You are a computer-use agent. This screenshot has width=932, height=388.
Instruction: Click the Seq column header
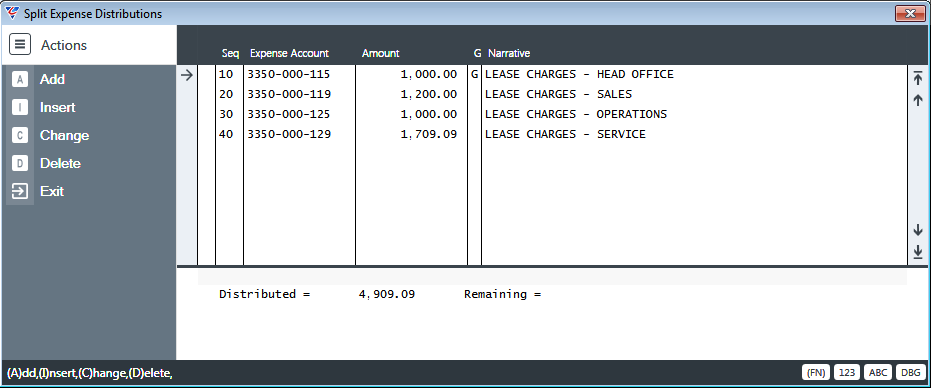pos(230,53)
